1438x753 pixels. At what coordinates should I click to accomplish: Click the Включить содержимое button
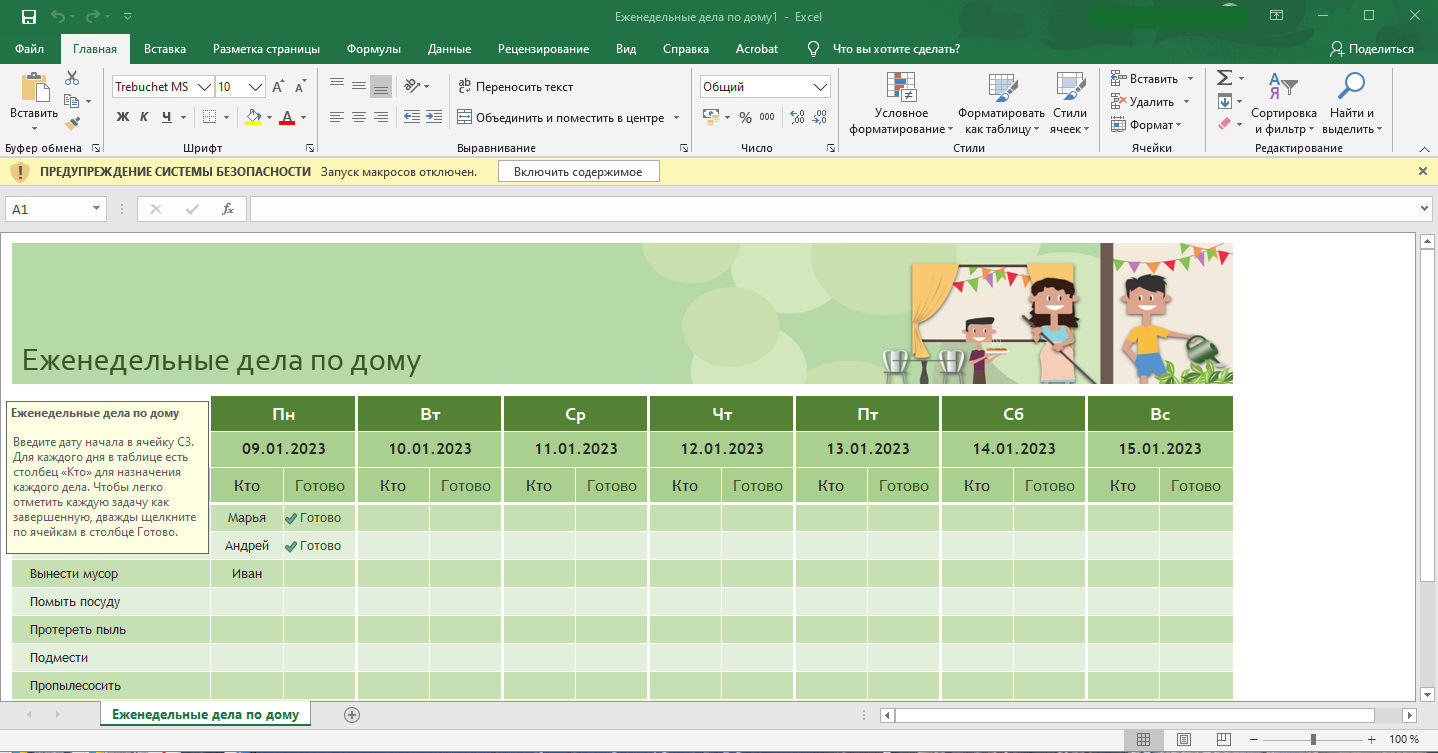(x=578, y=172)
